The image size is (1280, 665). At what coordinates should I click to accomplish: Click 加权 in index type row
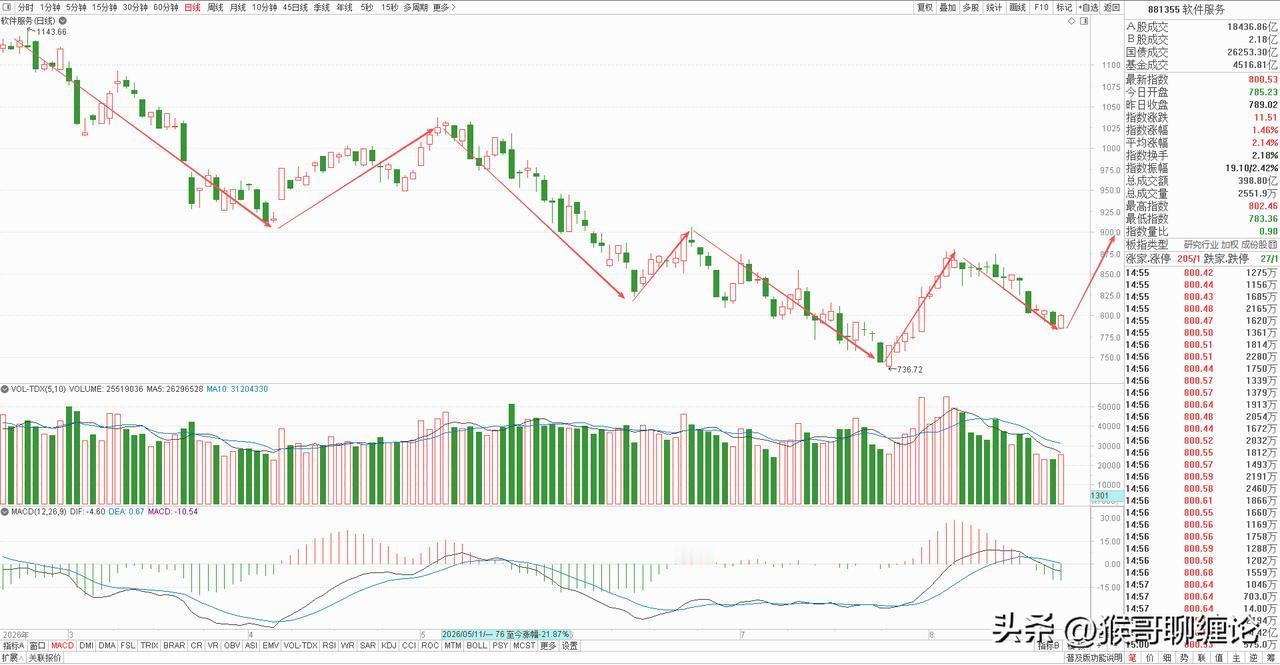coord(1229,244)
